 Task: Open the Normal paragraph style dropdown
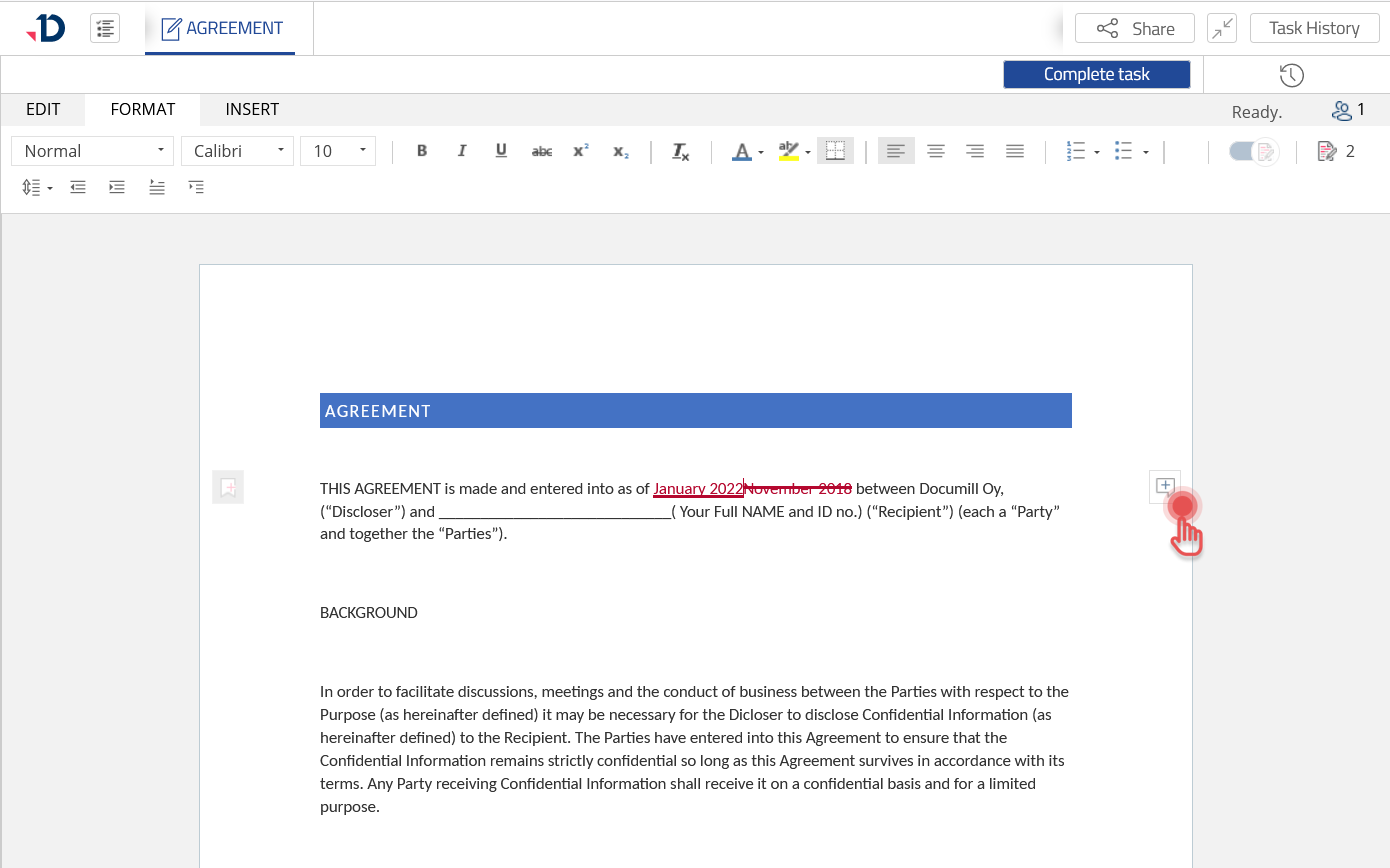coord(93,151)
